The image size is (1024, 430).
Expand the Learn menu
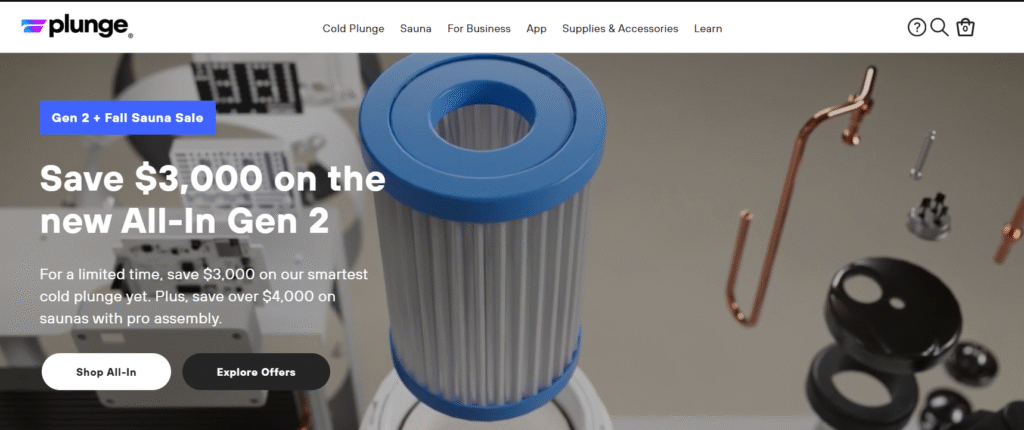(708, 29)
